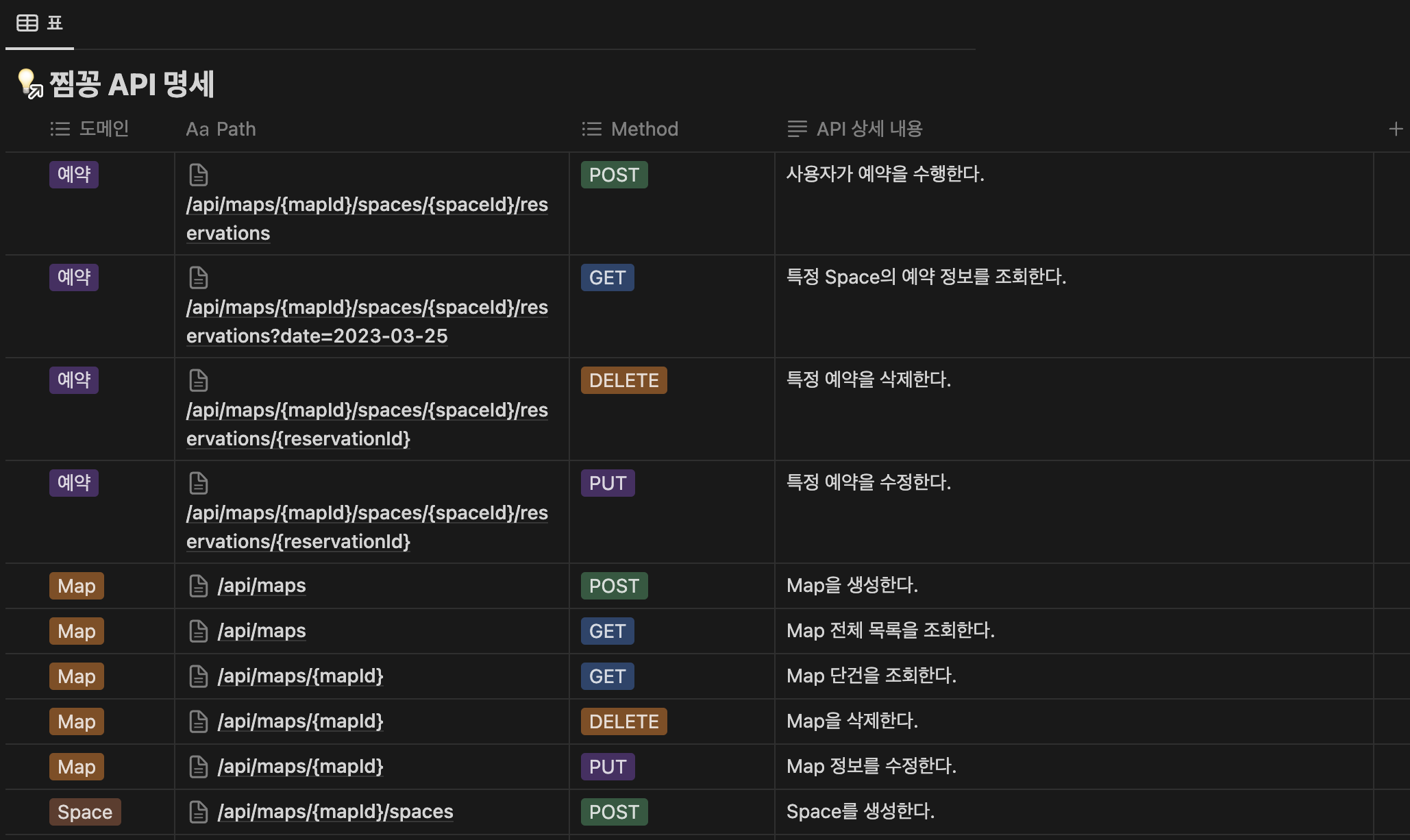Click page icon for spaces POST row

pyautogui.click(x=199, y=812)
